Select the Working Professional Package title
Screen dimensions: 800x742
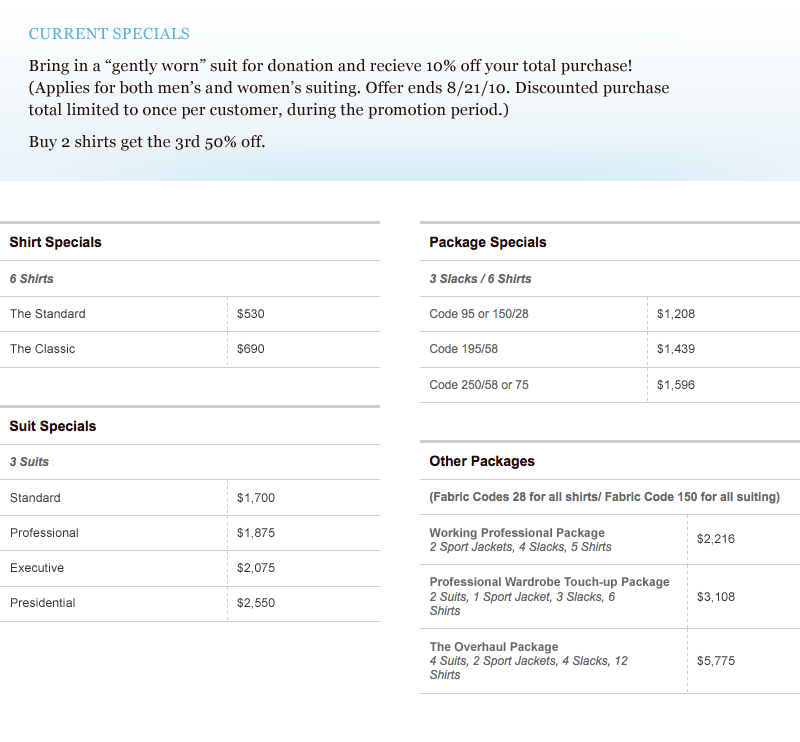pos(517,533)
